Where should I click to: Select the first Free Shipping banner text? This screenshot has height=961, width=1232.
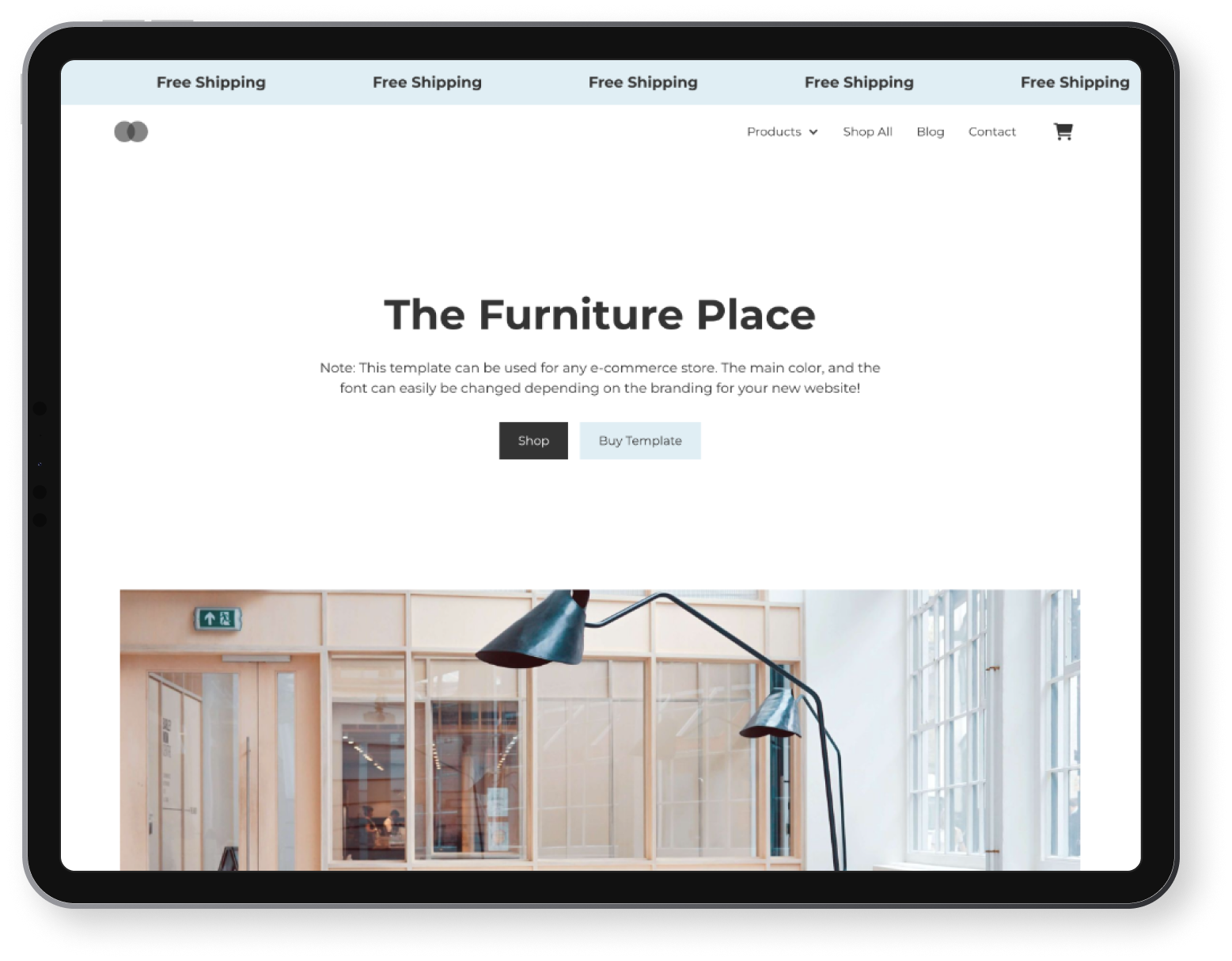click(210, 82)
